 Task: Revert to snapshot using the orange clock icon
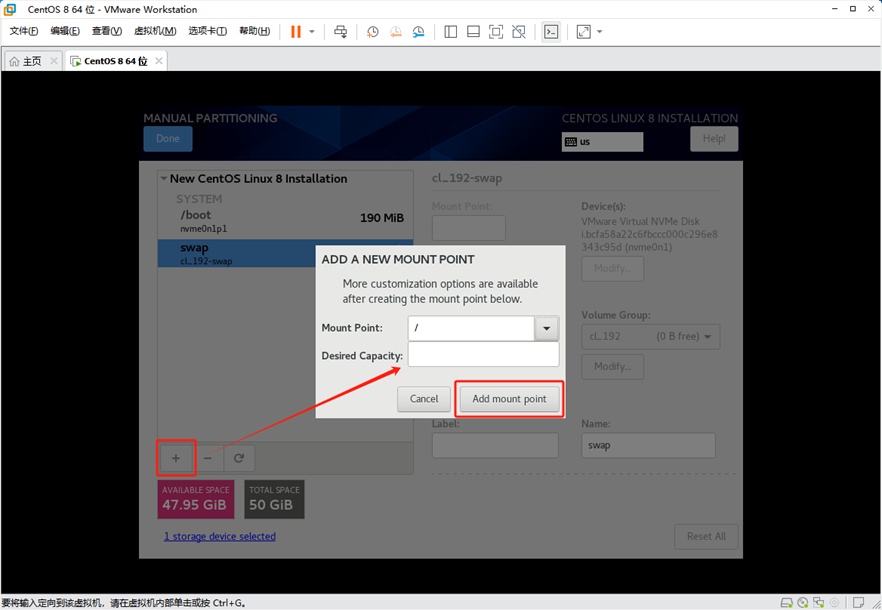[395, 32]
